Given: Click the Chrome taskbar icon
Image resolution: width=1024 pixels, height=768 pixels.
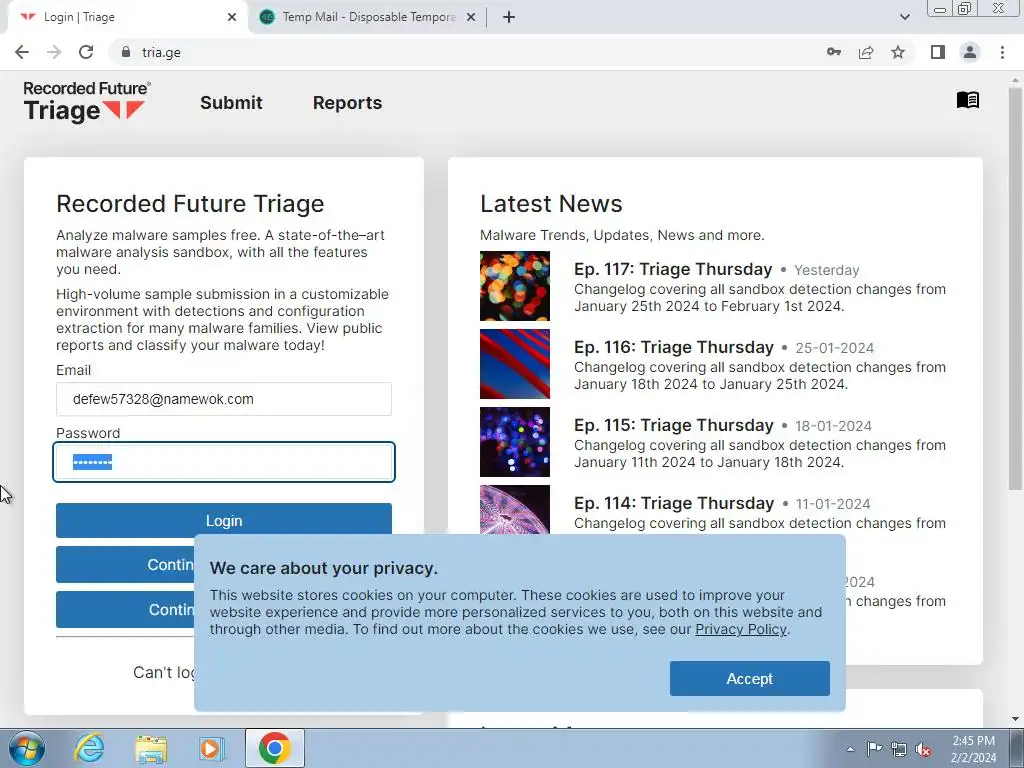Looking at the screenshot, I should click(x=274, y=748).
